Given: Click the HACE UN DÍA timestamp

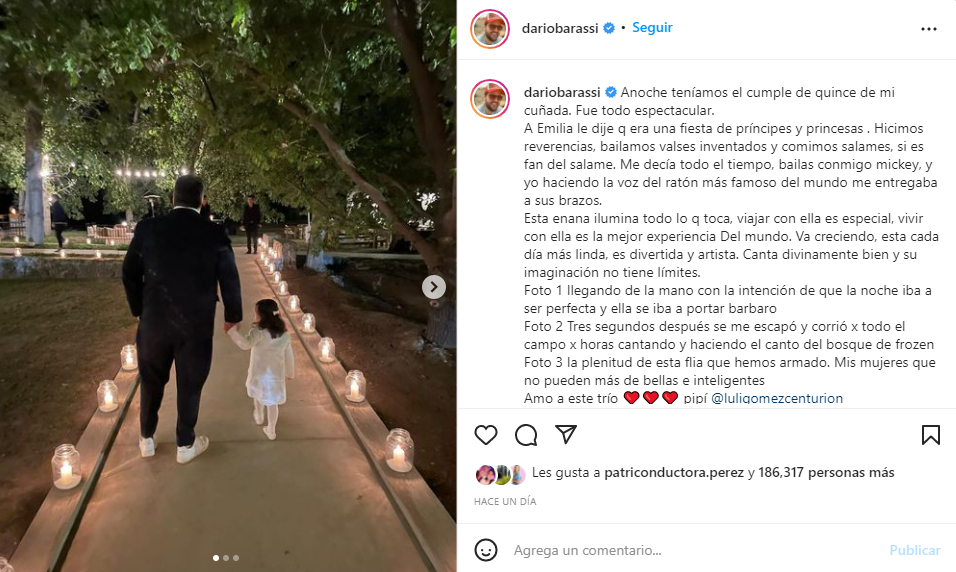Looking at the screenshot, I should 505,501.
